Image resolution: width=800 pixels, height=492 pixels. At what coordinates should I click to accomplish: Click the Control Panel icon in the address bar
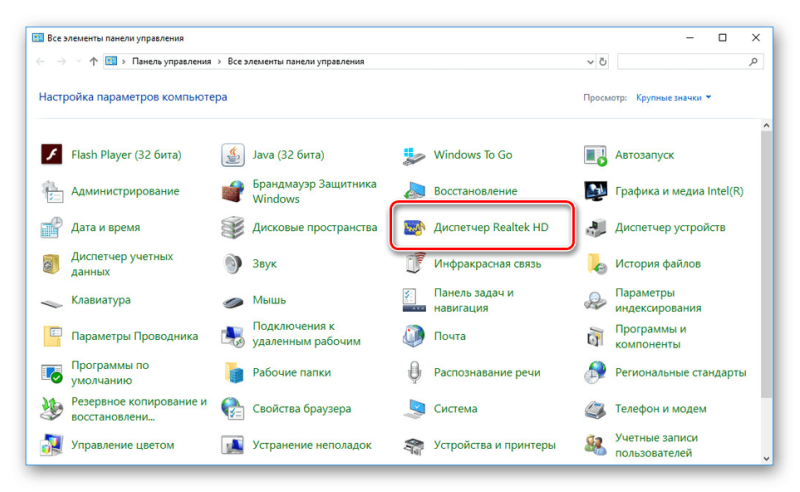(x=111, y=61)
